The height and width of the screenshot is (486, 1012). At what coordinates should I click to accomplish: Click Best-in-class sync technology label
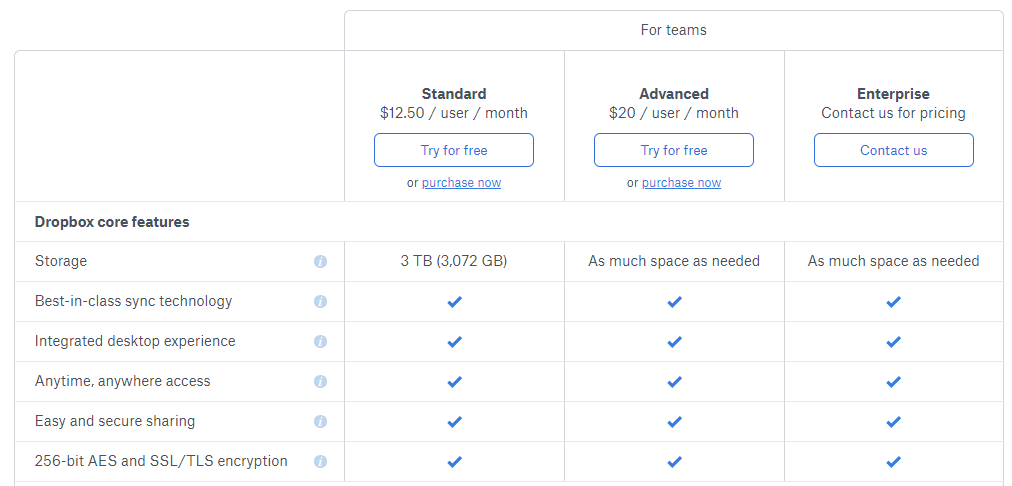134,301
